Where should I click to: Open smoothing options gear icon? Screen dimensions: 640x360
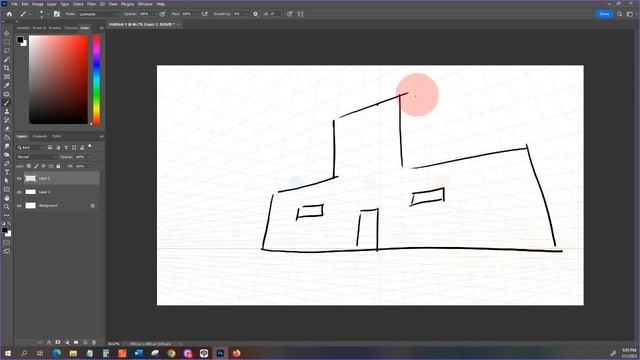point(256,14)
